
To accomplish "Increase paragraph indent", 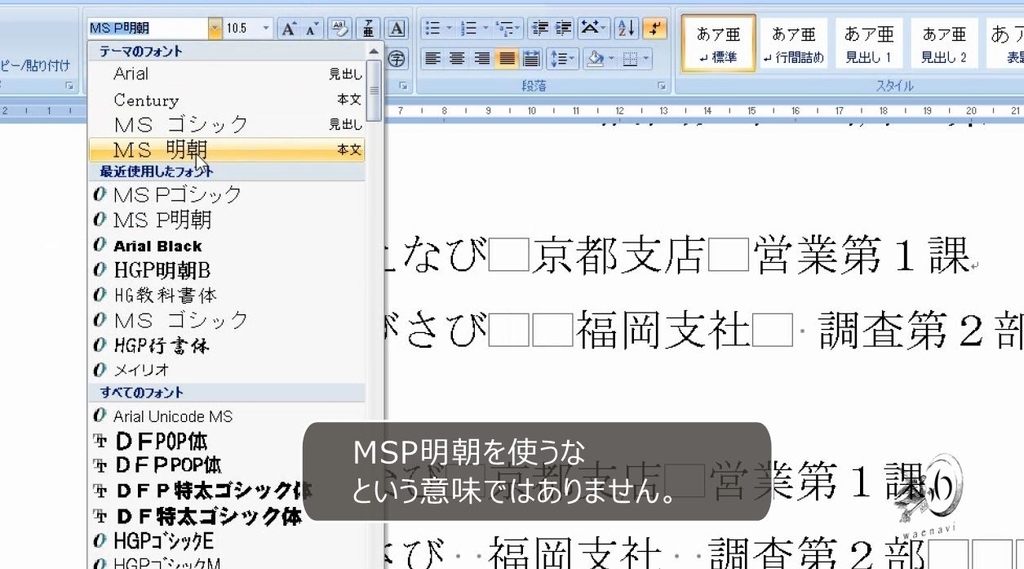I will [563, 28].
